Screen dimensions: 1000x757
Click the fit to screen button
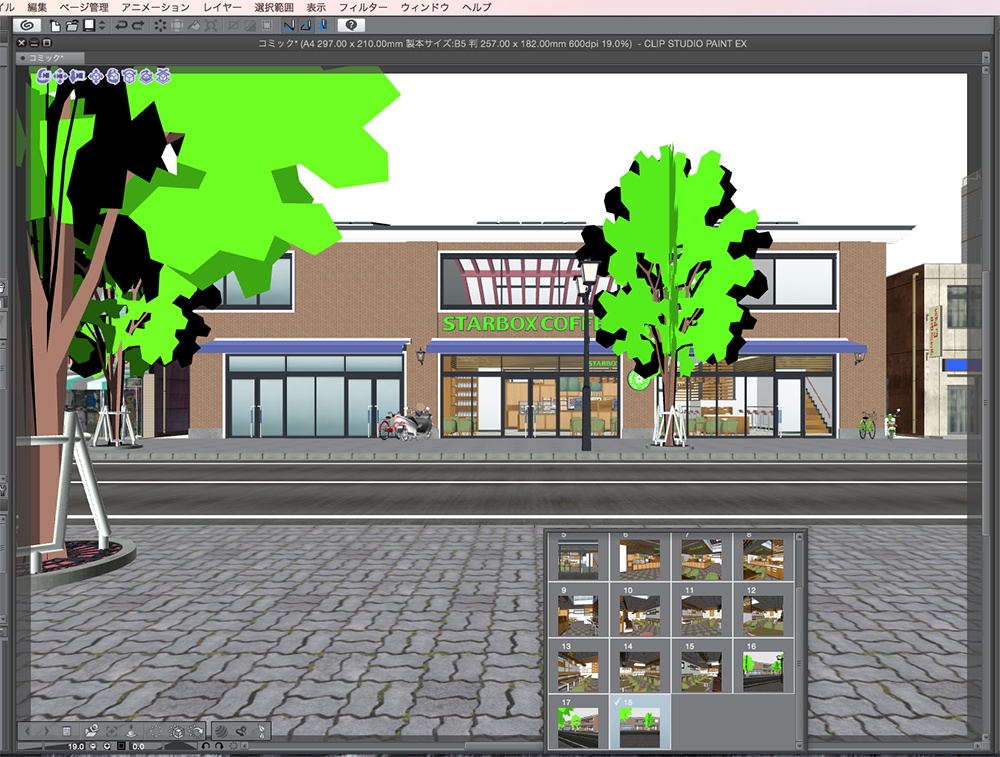pyautogui.click(x=121, y=746)
